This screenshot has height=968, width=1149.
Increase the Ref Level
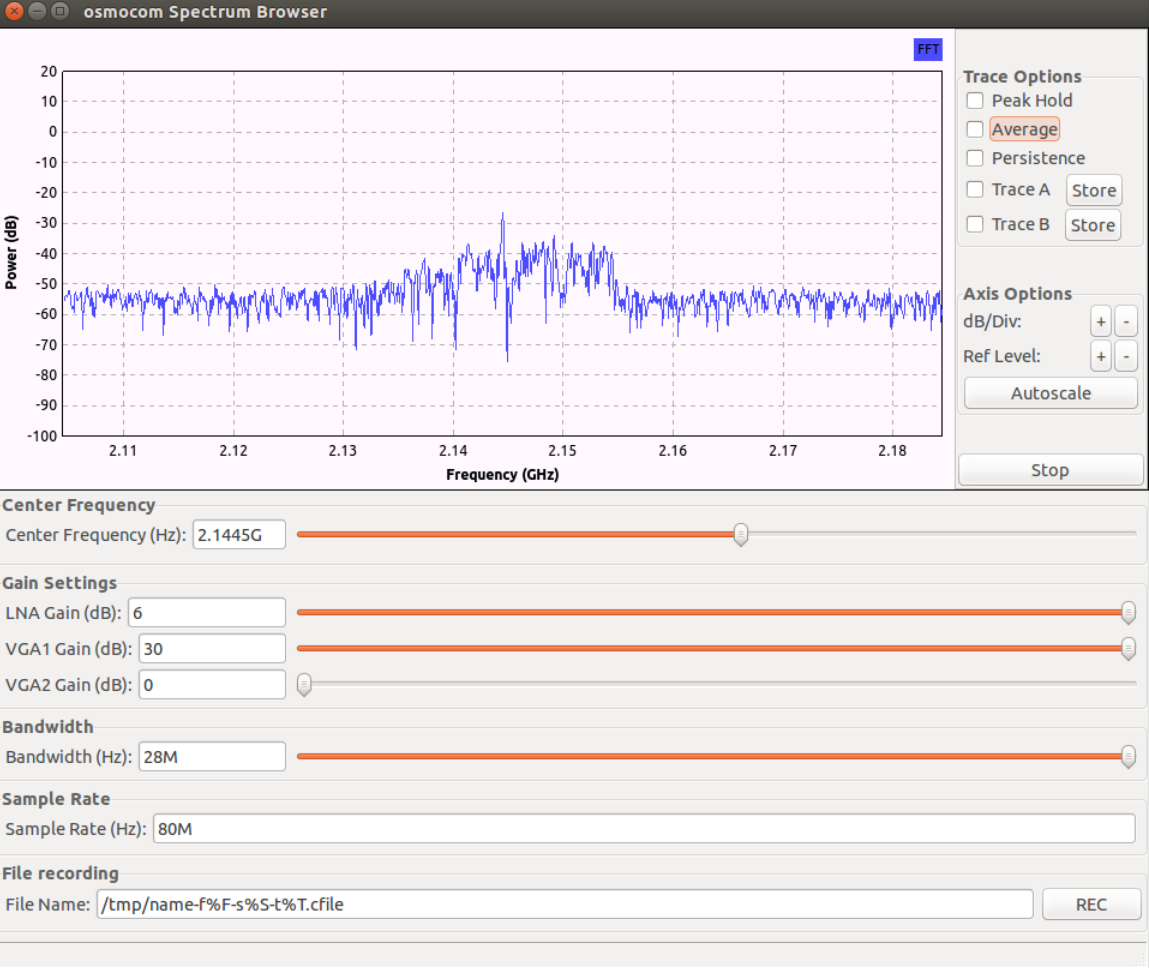point(1100,356)
